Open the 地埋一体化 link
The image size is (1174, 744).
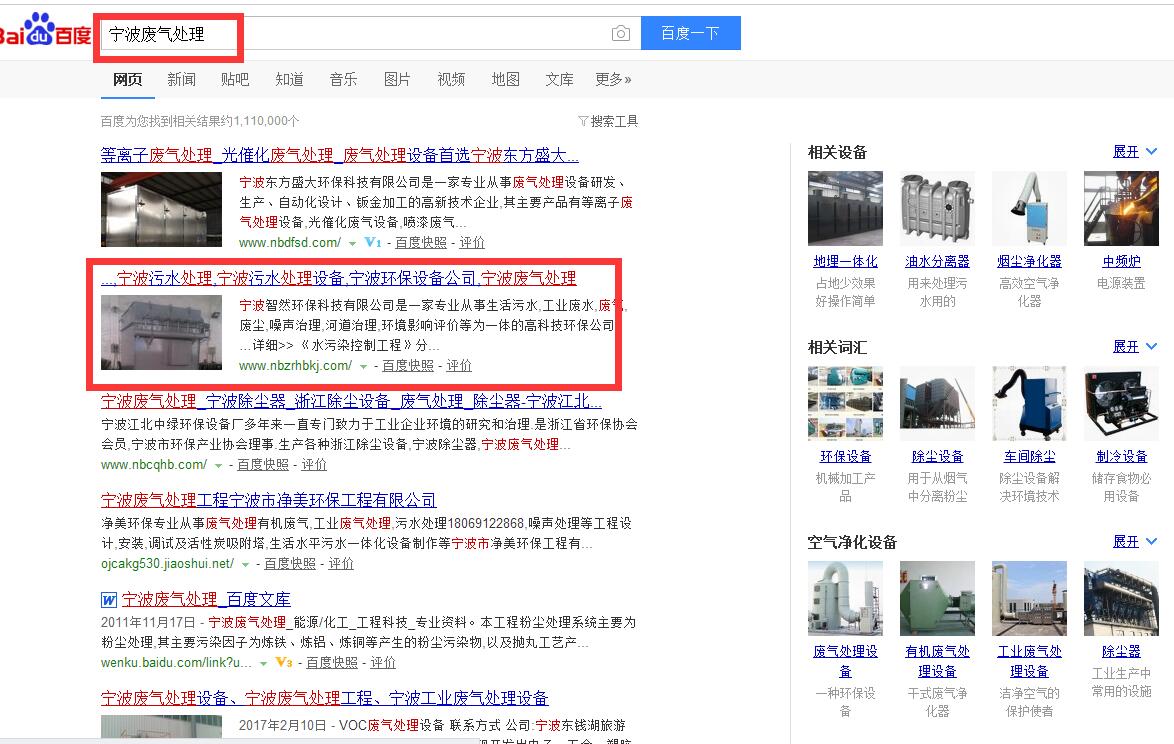pos(845,261)
